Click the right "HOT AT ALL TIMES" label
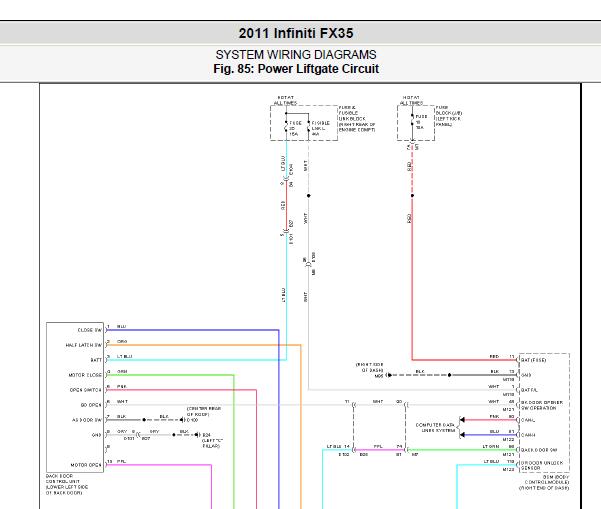 (x=411, y=100)
